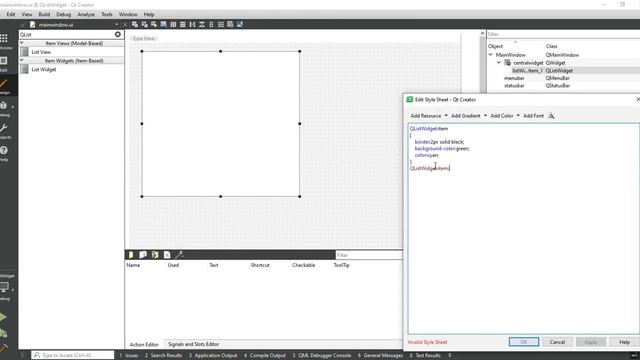Open the Help menu

(149, 14)
